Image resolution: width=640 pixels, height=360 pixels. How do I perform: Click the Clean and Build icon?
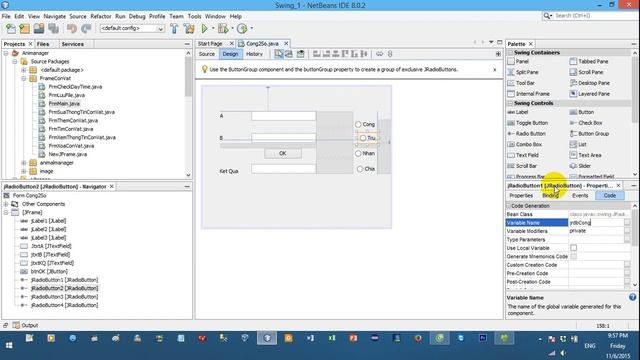[x=189, y=29]
